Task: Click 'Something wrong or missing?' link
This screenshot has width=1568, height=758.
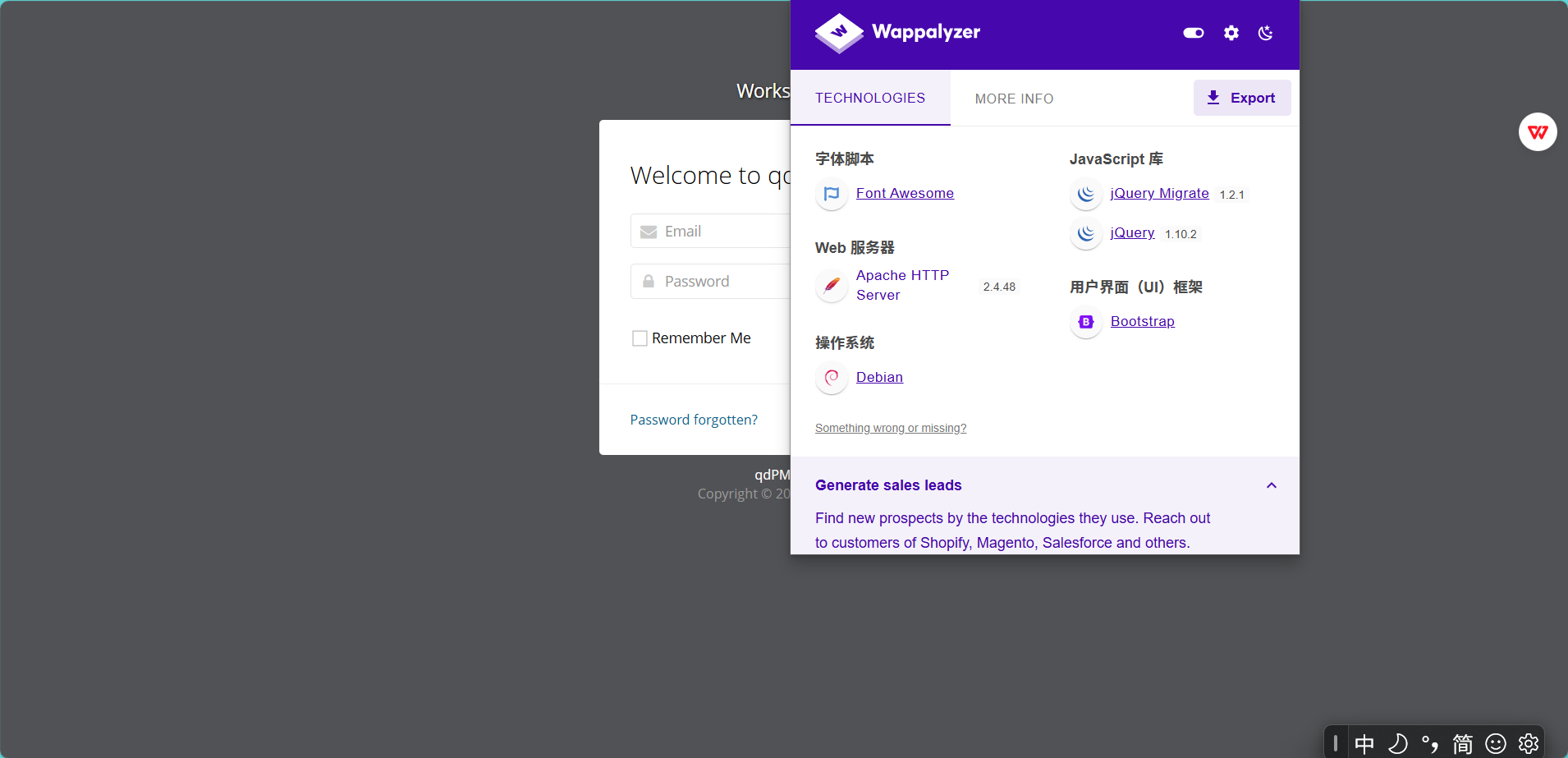Action: click(891, 428)
